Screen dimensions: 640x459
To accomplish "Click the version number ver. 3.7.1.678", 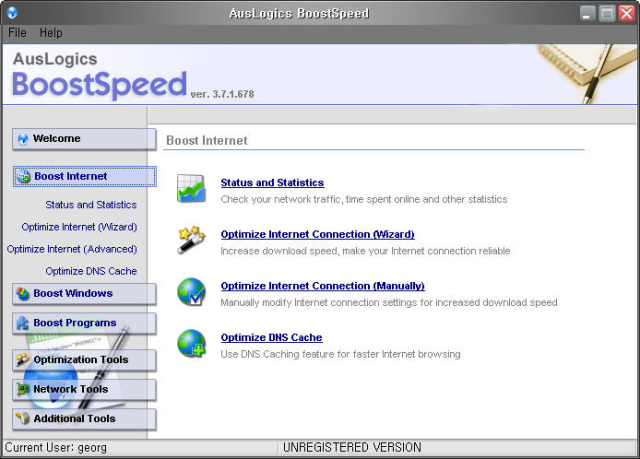I will [222, 94].
